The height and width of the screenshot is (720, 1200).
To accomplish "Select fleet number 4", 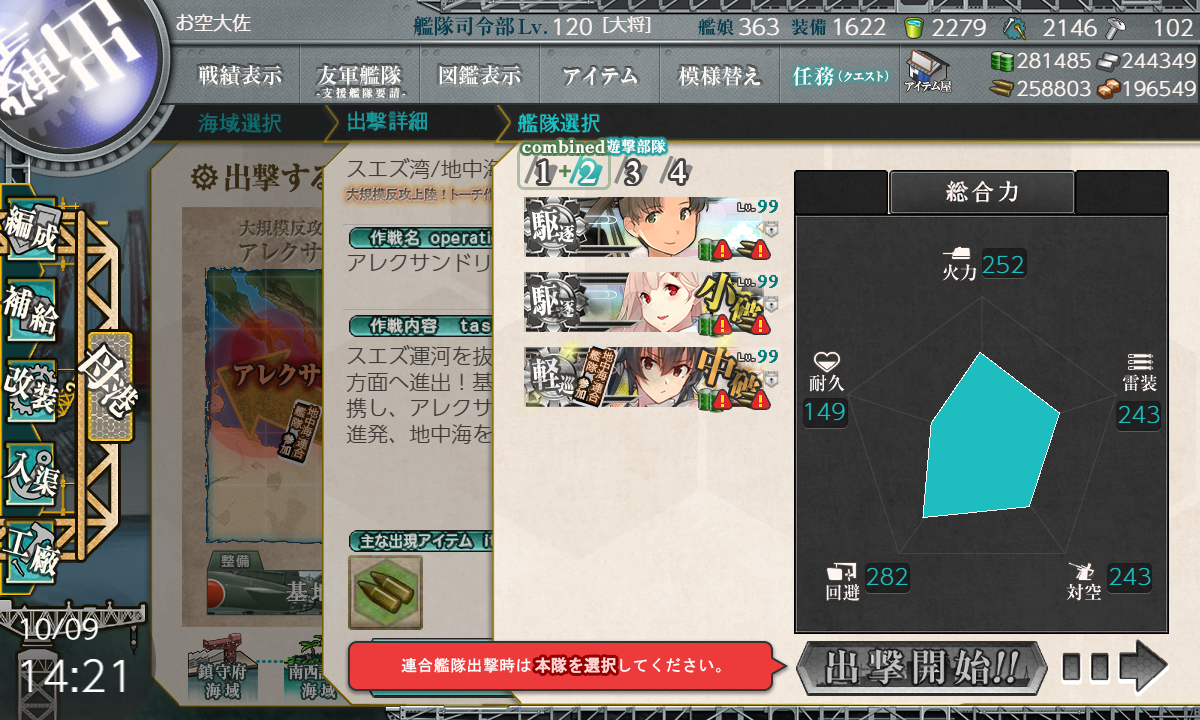I will coord(678,172).
